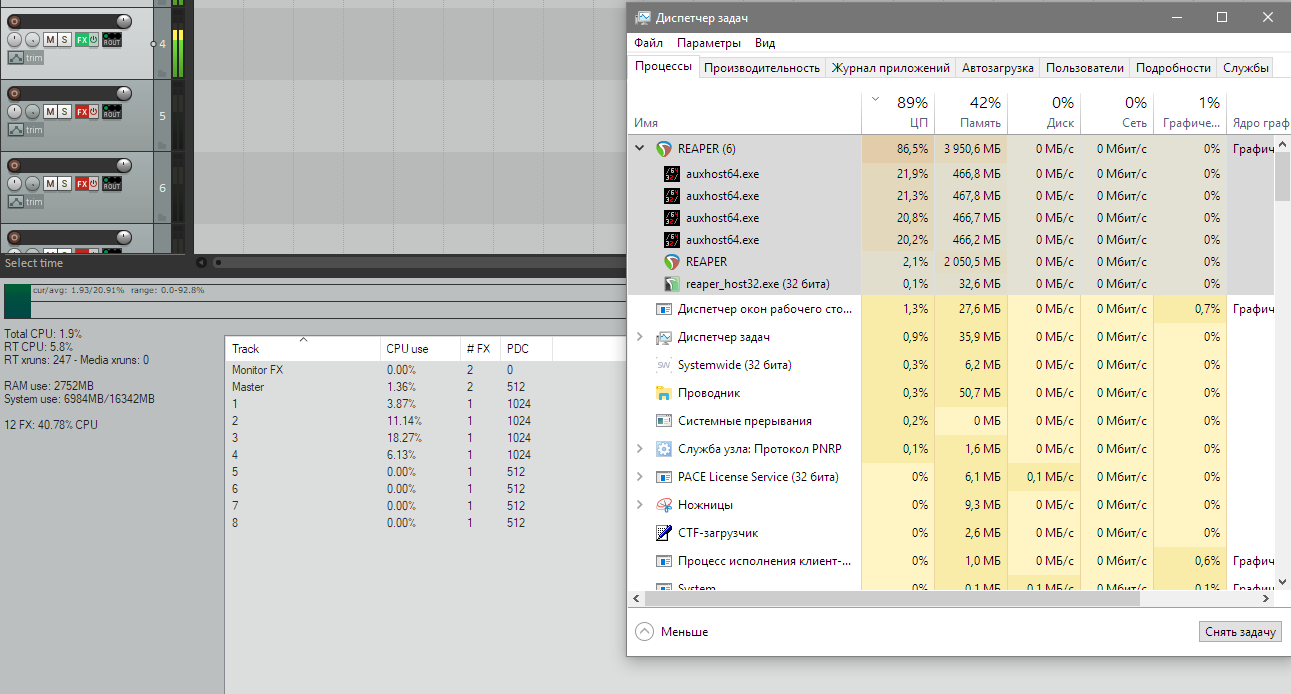1291x694 pixels.
Task: Click Меньше to show fewer details
Action: click(x=672, y=632)
